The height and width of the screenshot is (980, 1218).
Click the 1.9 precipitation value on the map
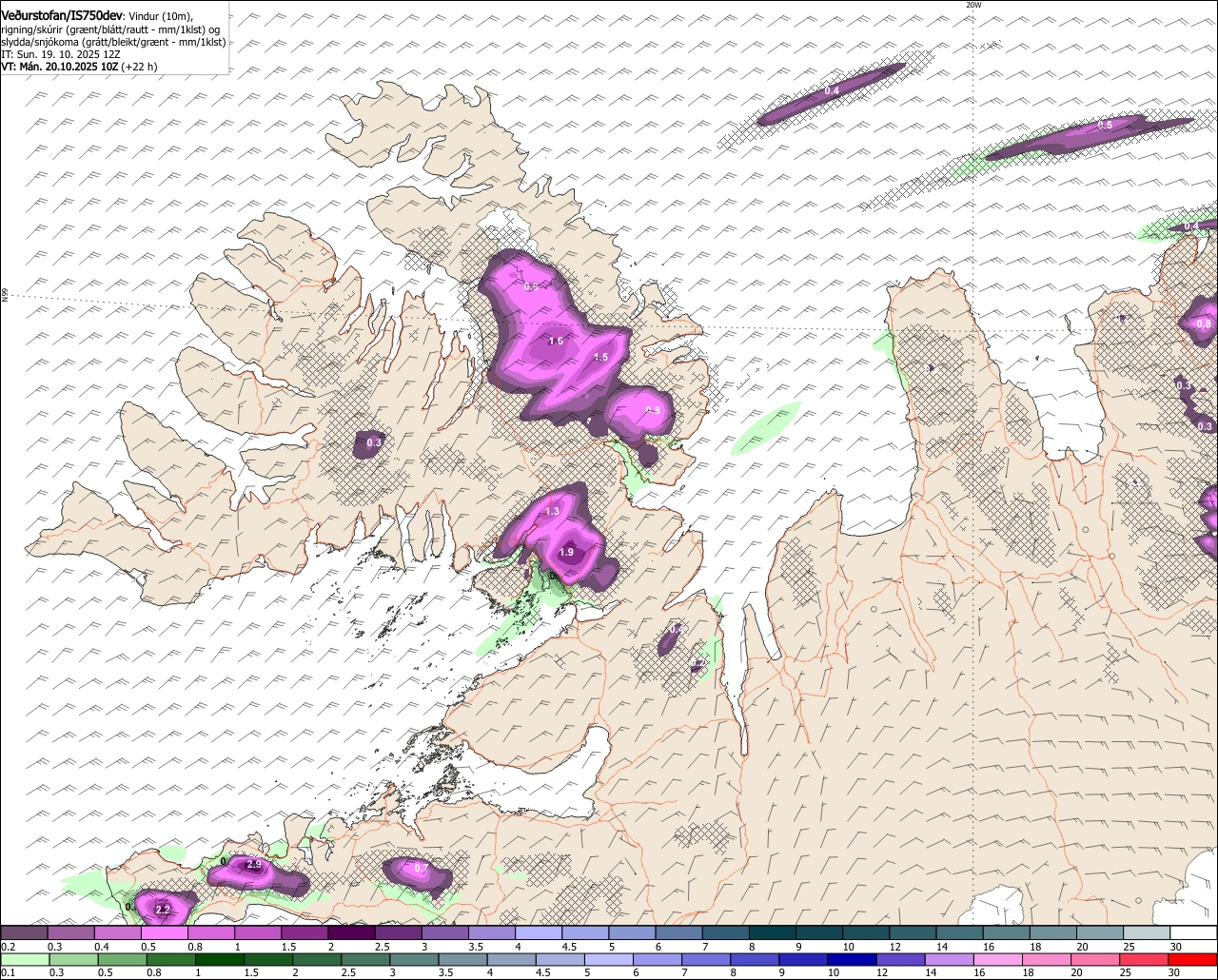pos(566,553)
